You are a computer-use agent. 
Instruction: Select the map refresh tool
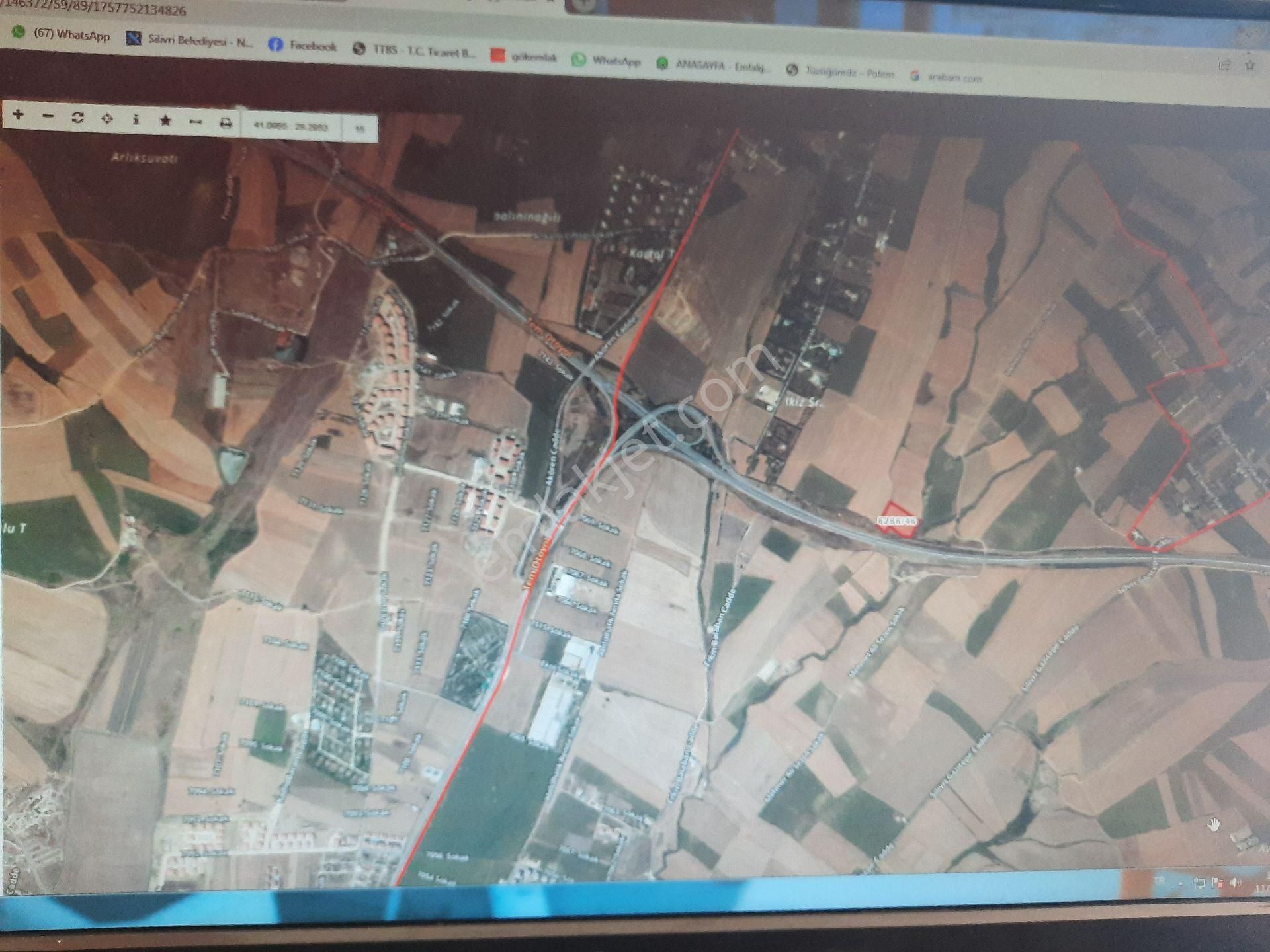[x=77, y=119]
